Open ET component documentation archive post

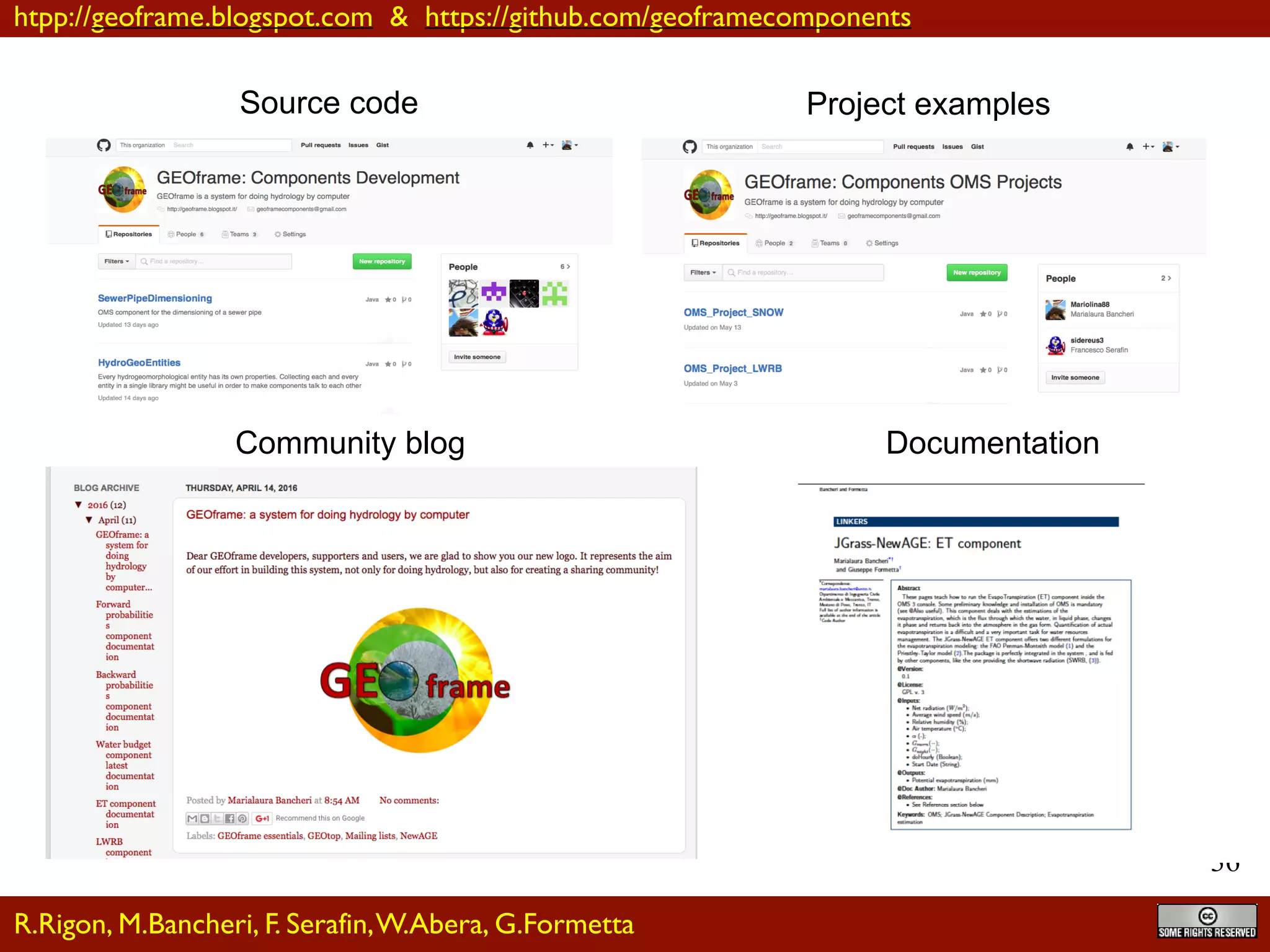[x=125, y=814]
